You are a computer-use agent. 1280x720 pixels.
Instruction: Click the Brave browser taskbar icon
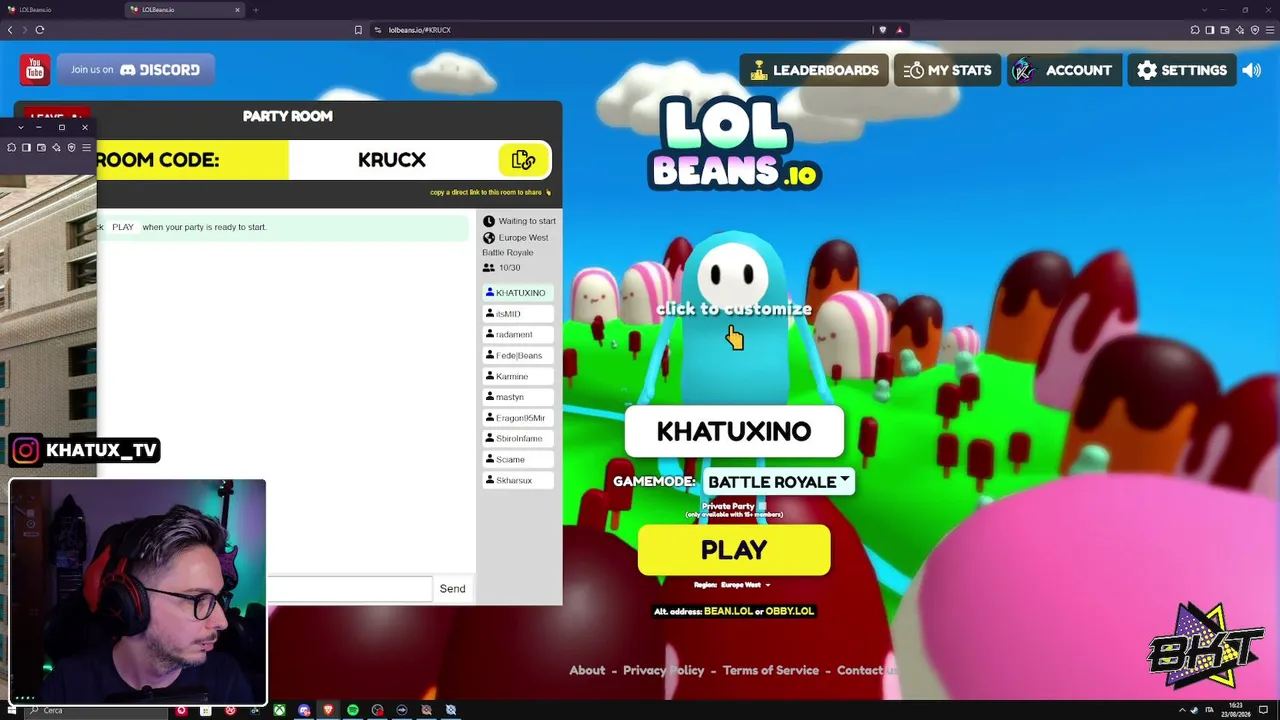(328, 711)
